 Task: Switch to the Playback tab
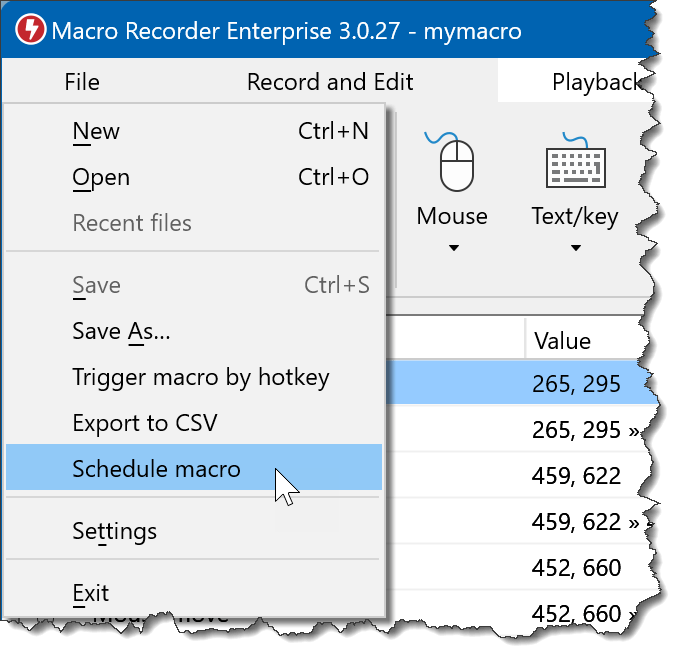pos(596,82)
